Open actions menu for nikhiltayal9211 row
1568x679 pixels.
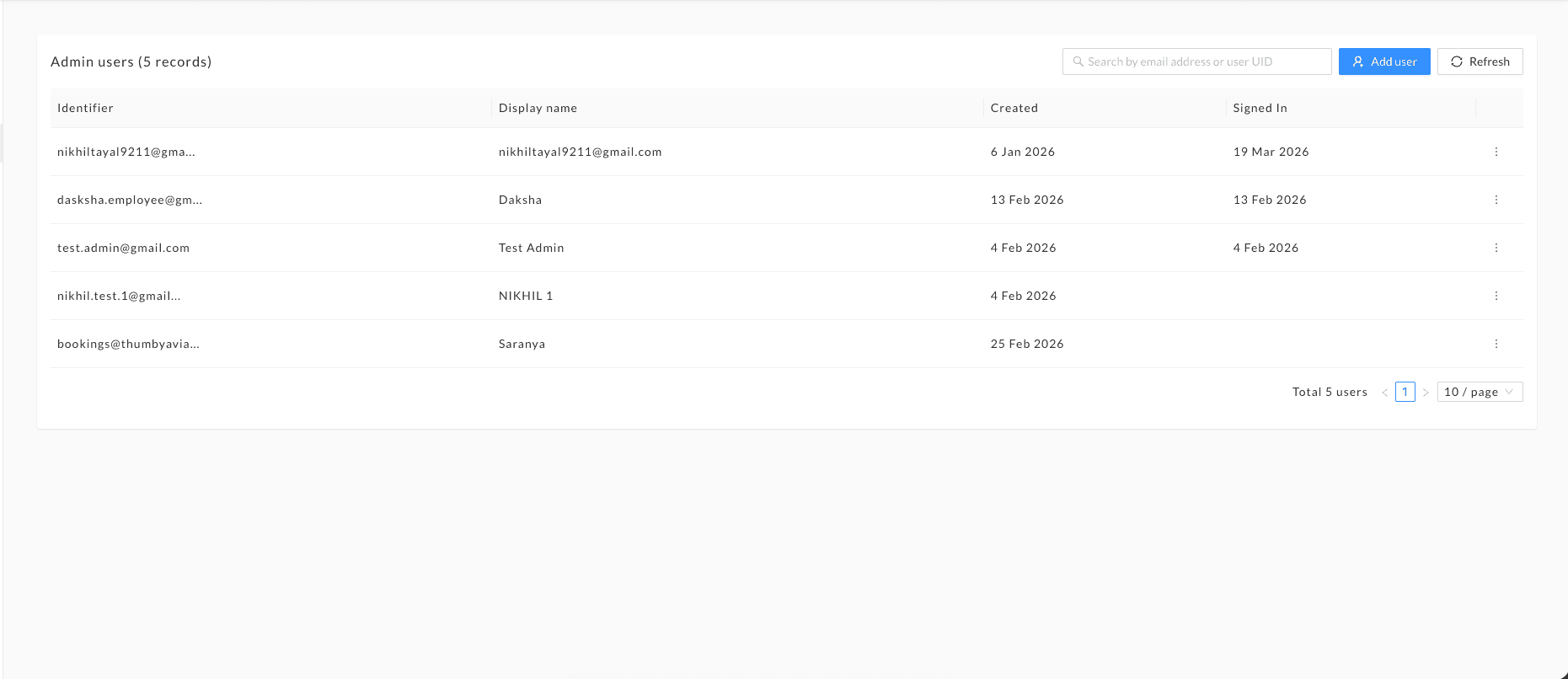tap(1496, 152)
